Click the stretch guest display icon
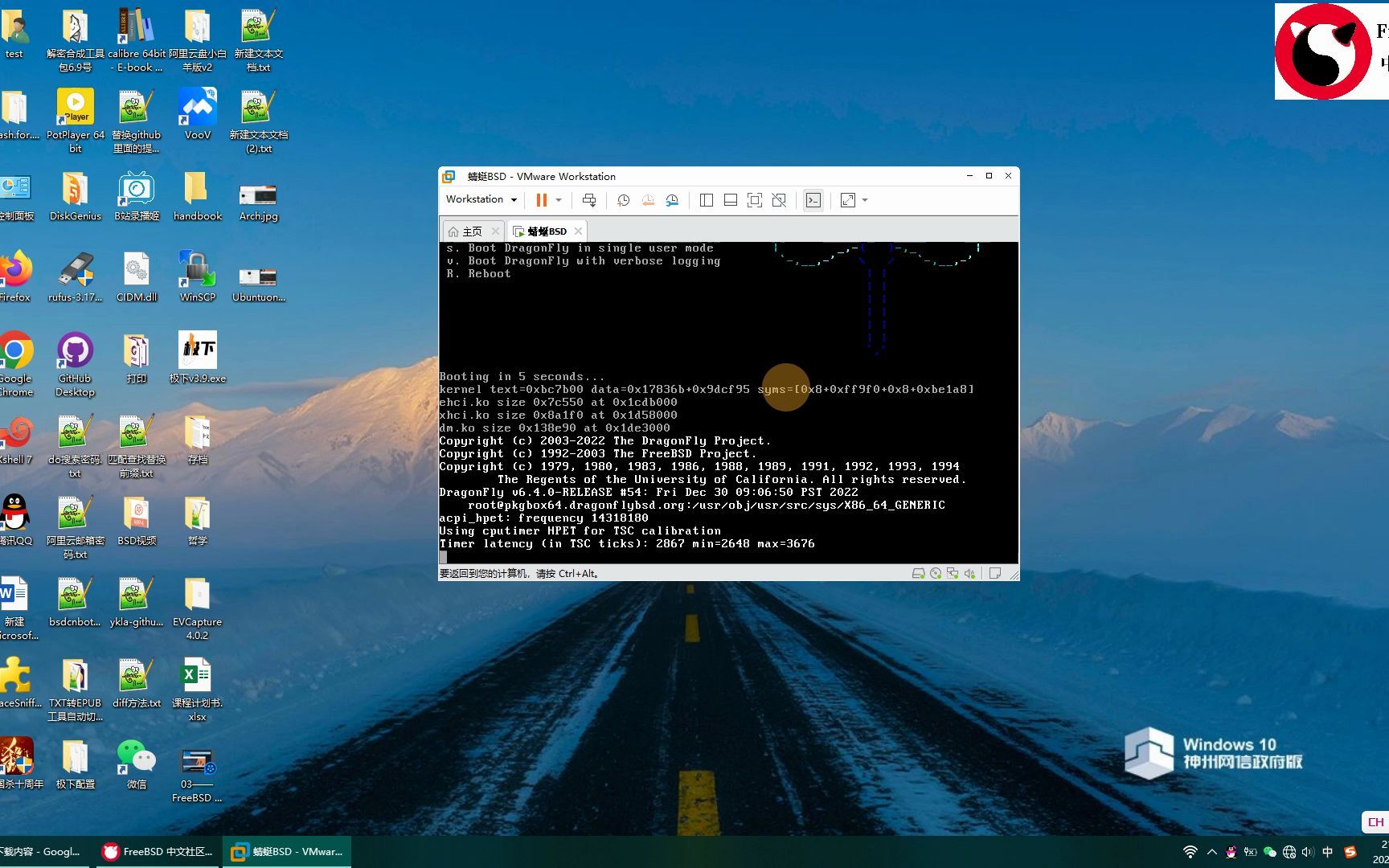The image size is (1389, 868). 848,200
